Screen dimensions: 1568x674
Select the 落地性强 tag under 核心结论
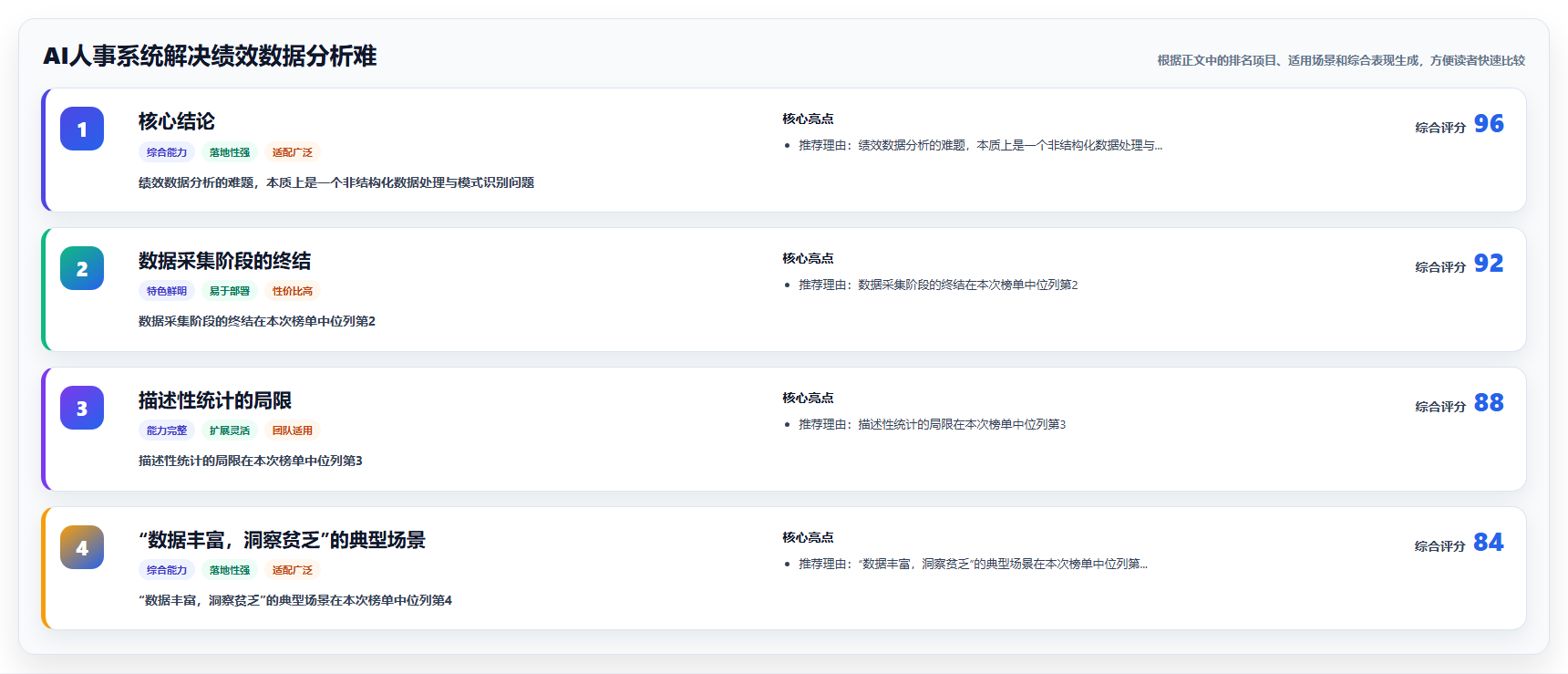230,152
